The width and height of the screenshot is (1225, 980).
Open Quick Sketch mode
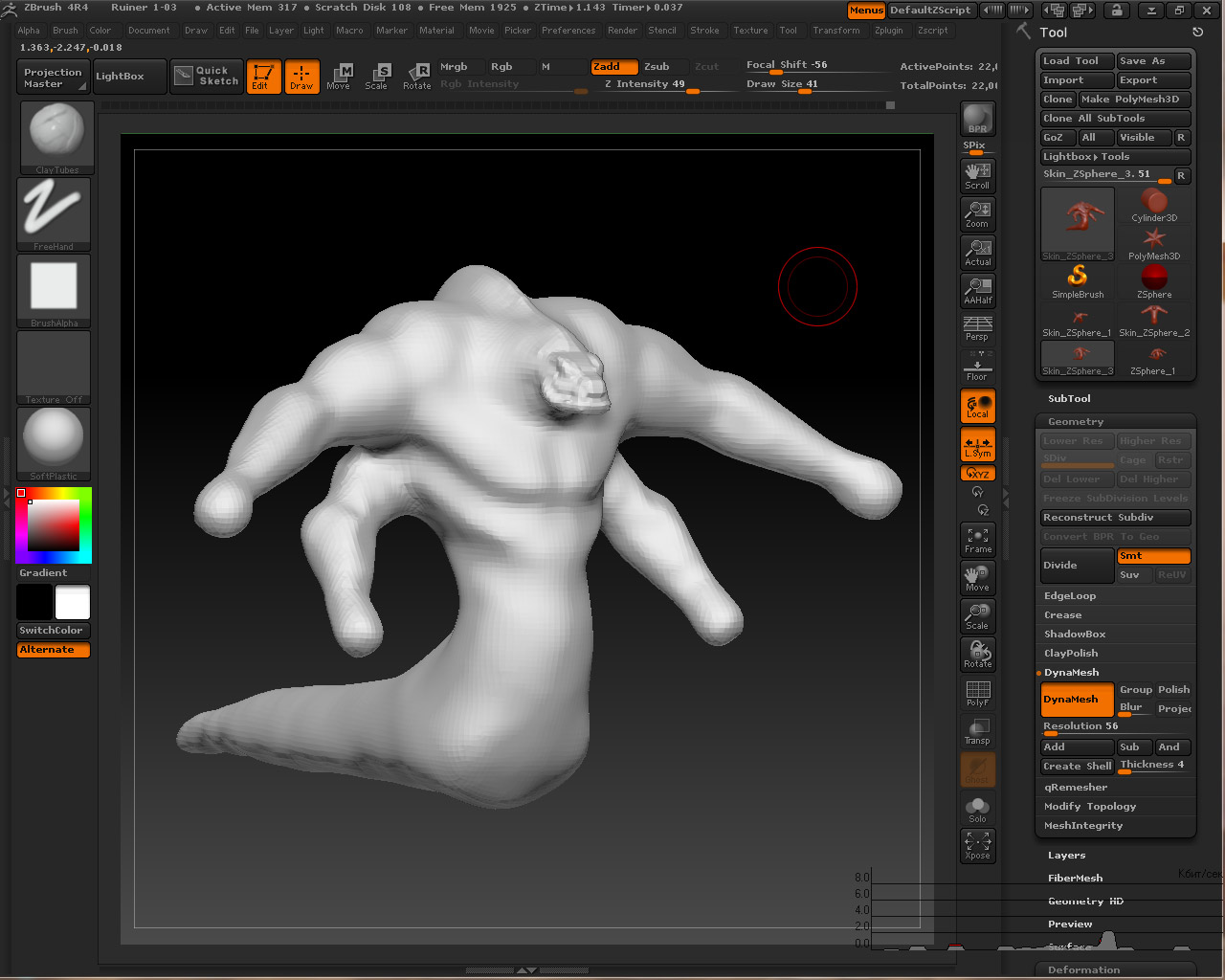coord(207,77)
